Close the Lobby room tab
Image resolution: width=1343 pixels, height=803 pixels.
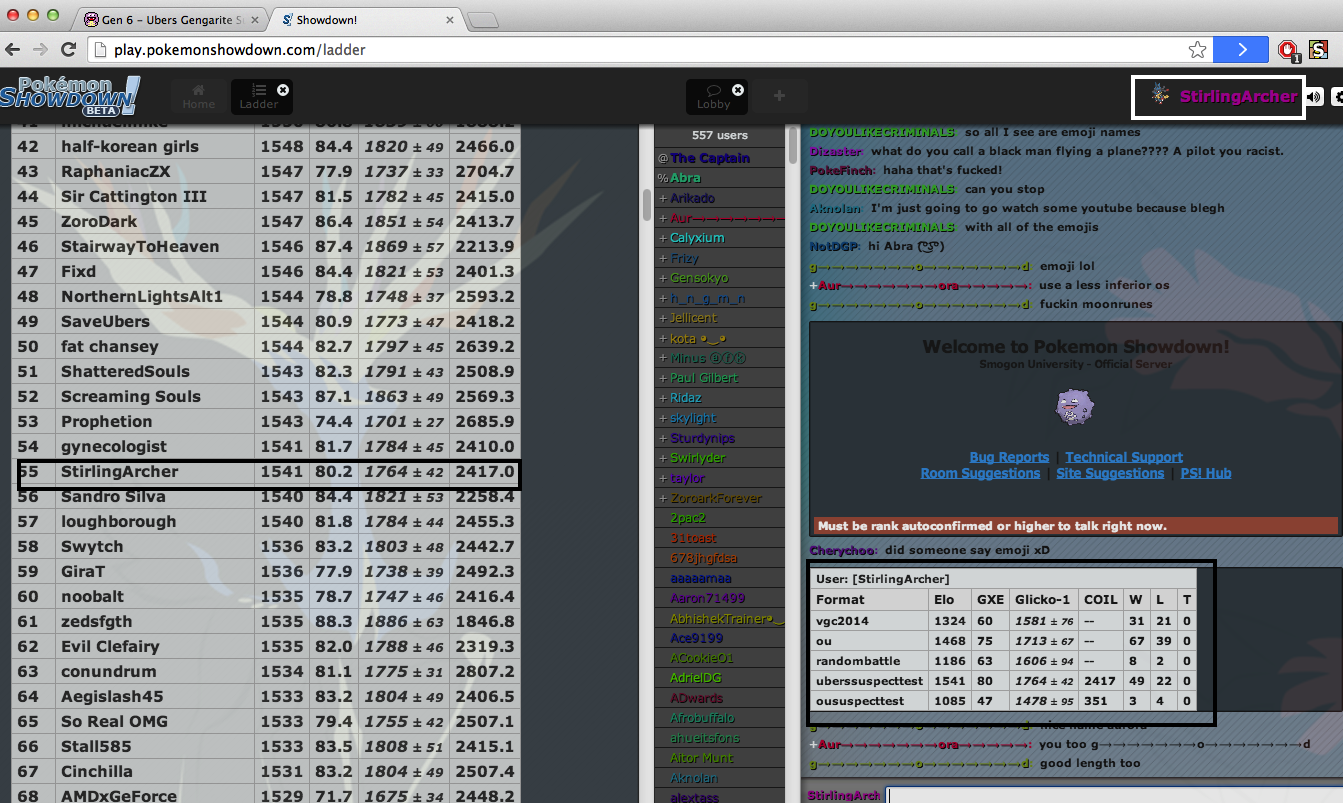[738, 90]
